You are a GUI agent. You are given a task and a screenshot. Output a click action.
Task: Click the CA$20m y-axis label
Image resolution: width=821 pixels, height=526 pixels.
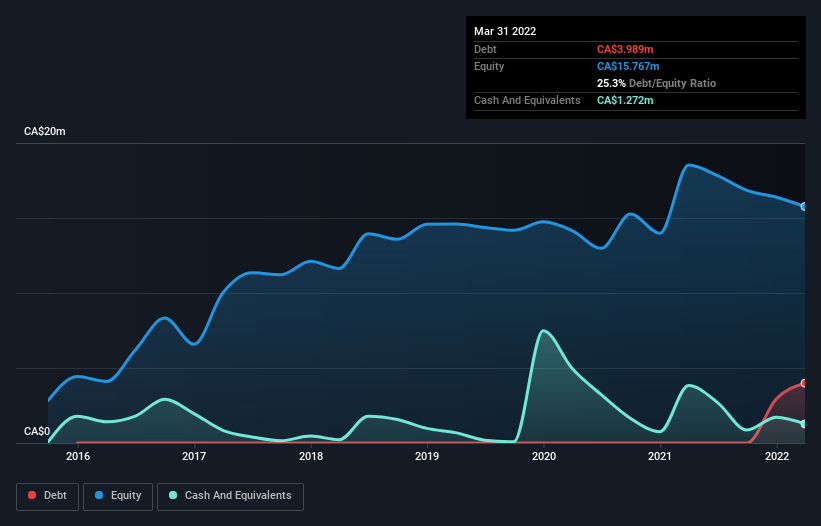pos(45,131)
